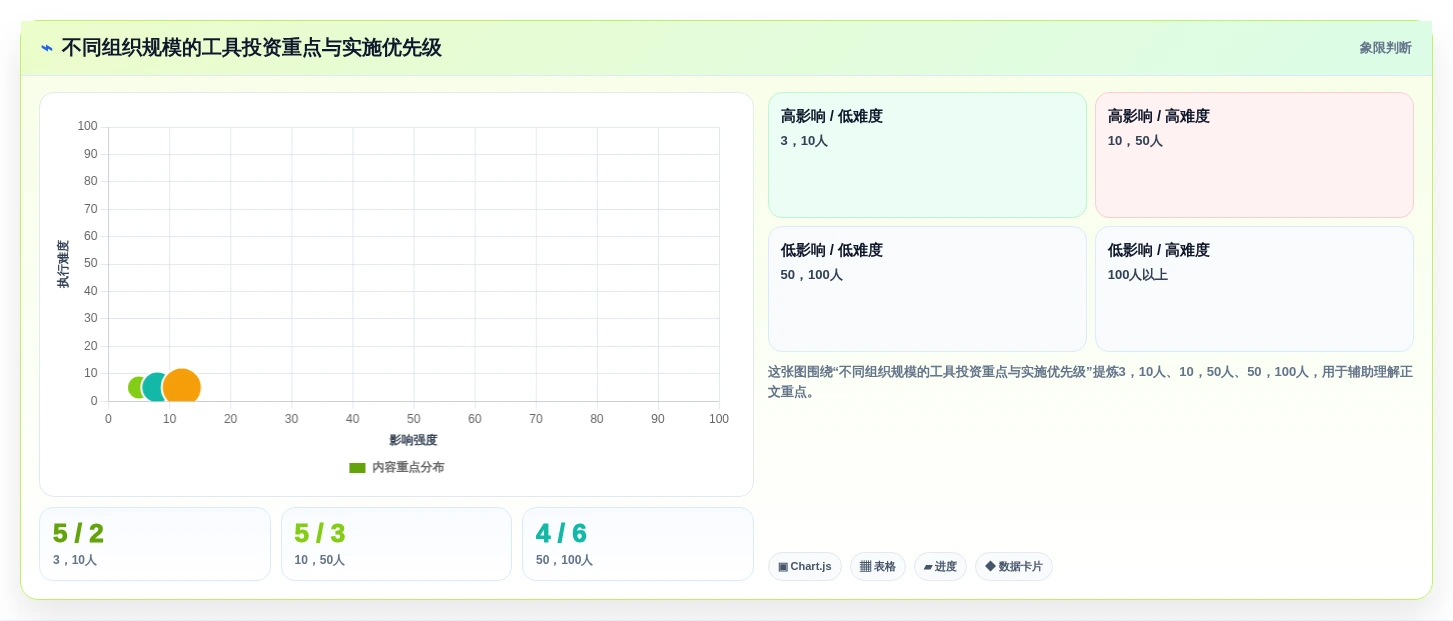This screenshot has width=1453, height=621.
Task: Select the 低影响 / 高难度 quadrant card
Action: pyautogui.click(x=1254, y=289)
